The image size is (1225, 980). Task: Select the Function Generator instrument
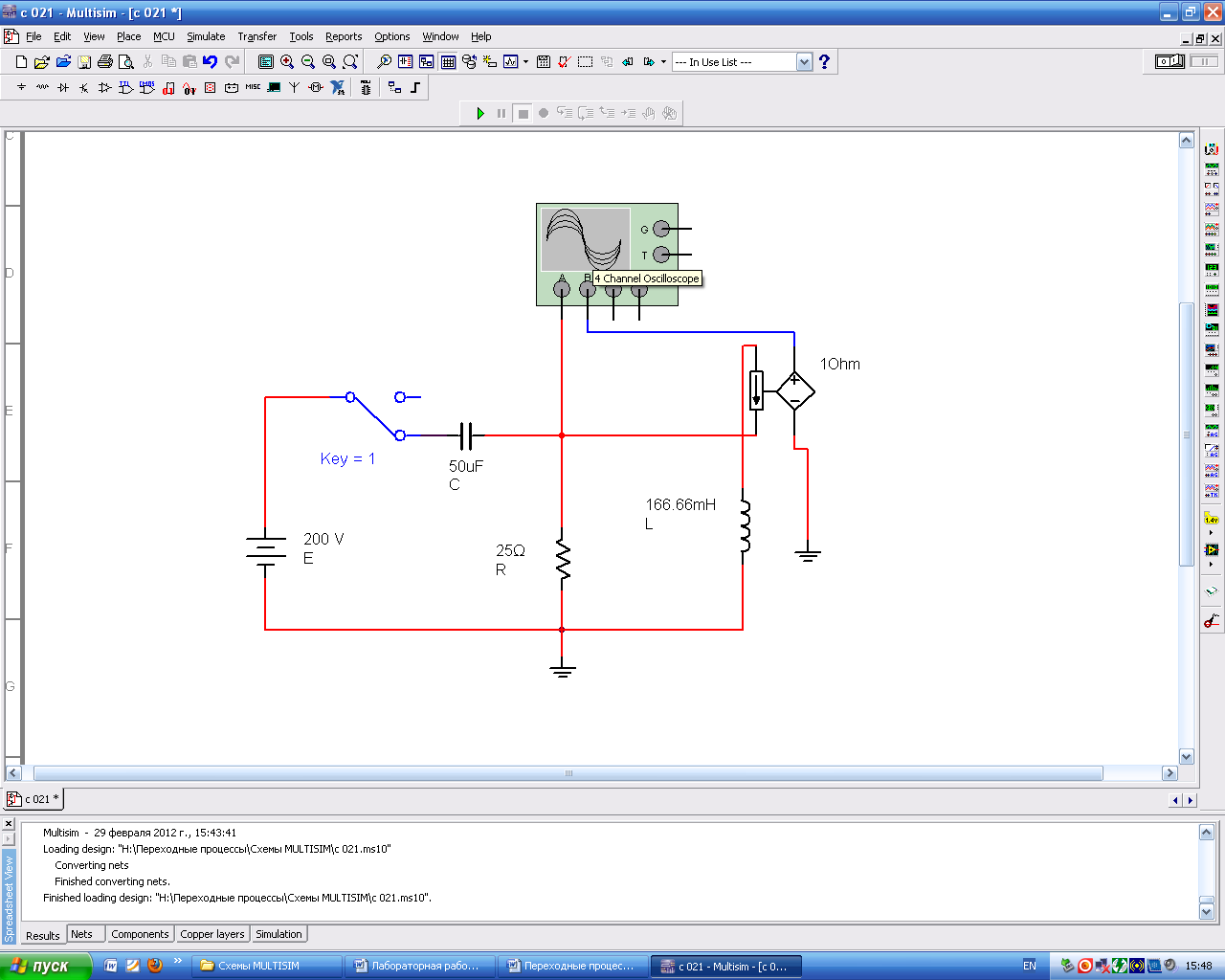pos(1212,168)
